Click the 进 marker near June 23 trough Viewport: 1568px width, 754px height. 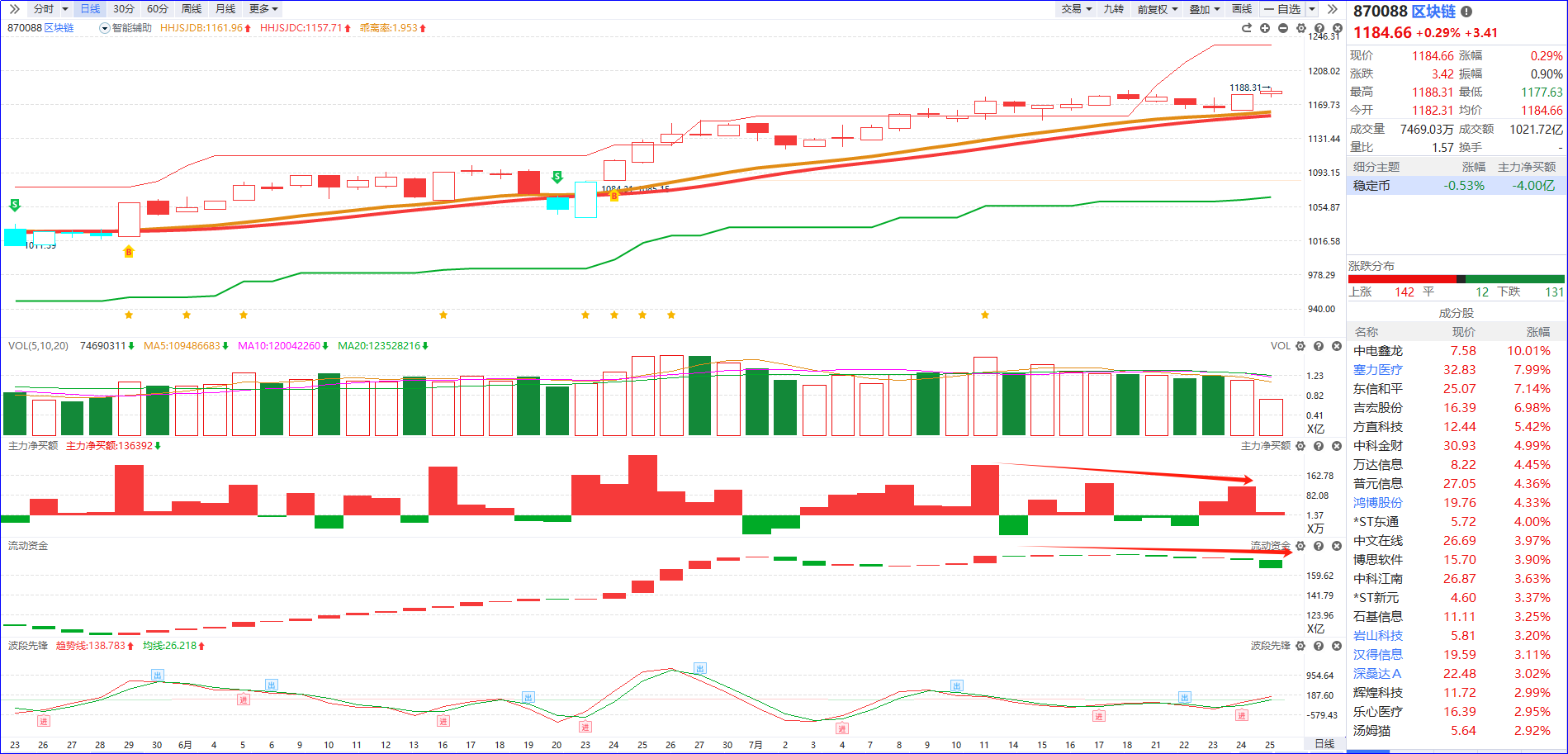pyautogui.click(x=585, y=728)
